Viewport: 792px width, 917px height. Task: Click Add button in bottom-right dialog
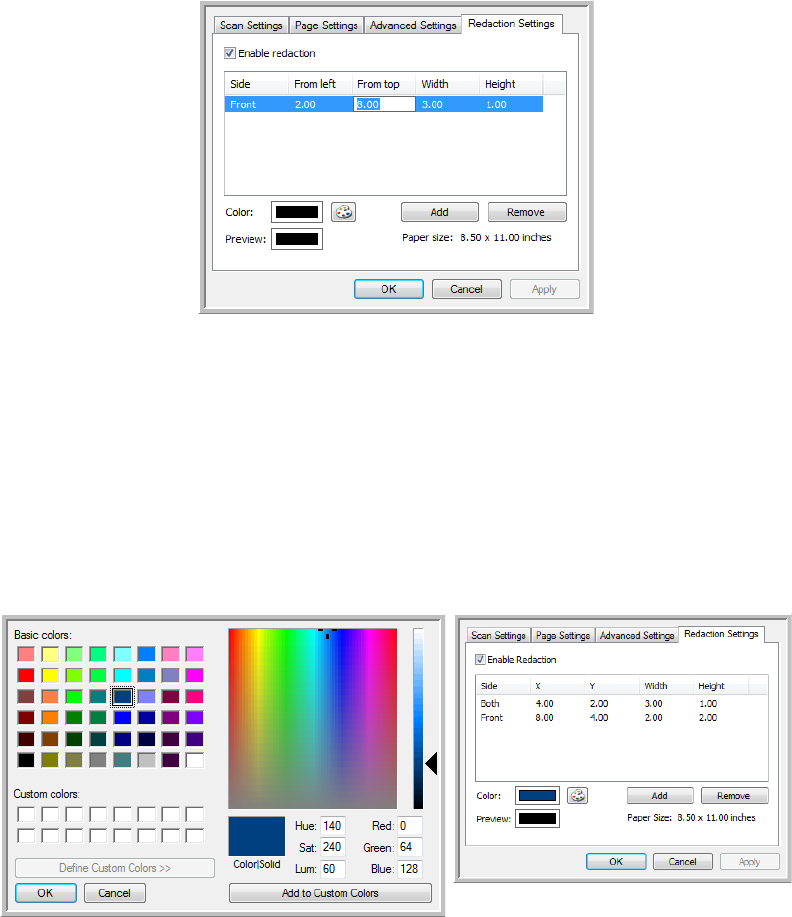point(660,795)
